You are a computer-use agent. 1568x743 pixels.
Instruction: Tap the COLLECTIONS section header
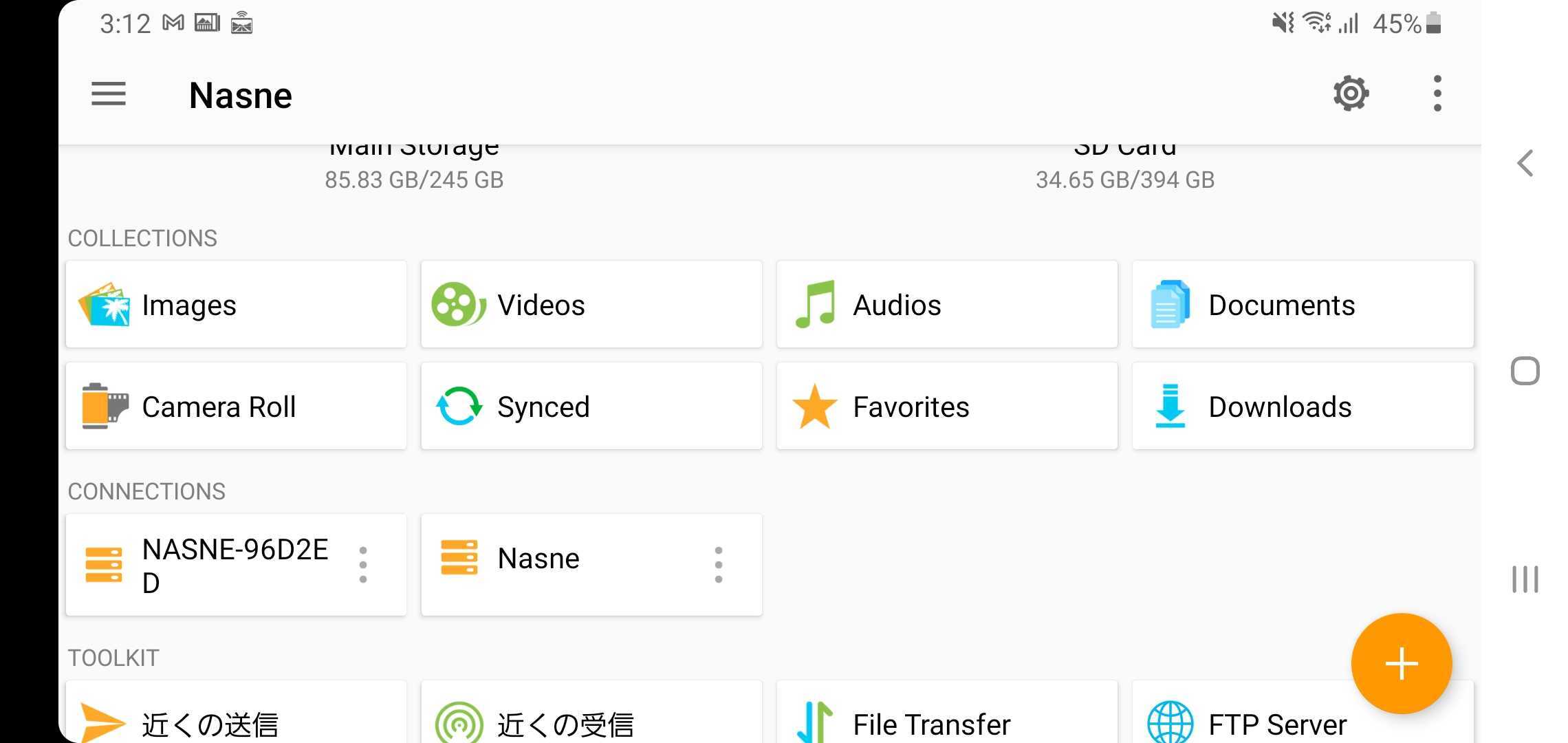[x=142, y=238]
